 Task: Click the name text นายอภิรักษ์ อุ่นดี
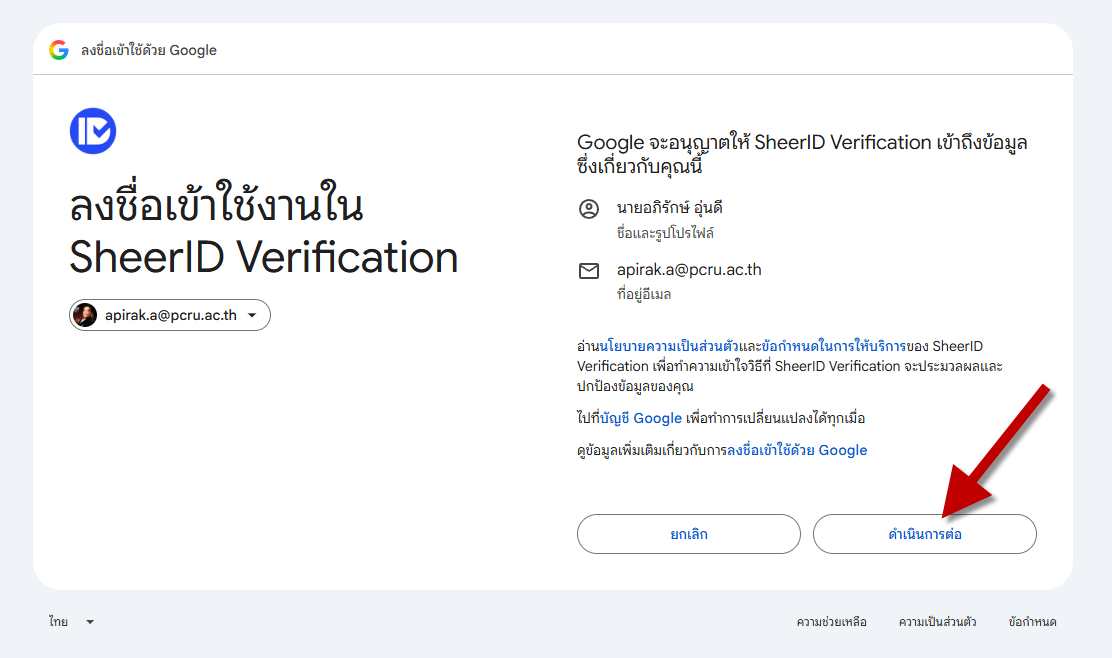669,208
